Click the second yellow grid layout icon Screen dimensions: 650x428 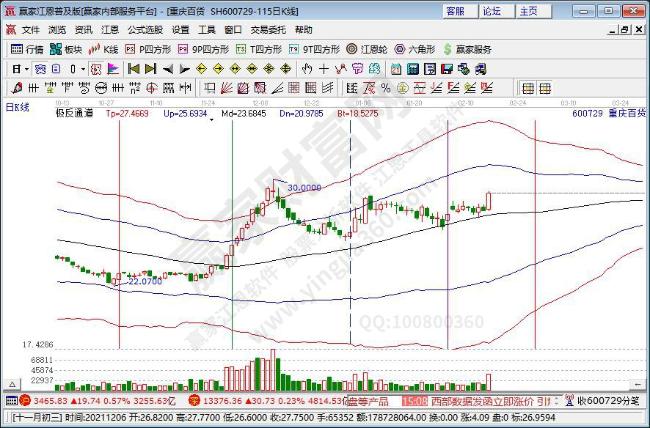tap(545, 88)
